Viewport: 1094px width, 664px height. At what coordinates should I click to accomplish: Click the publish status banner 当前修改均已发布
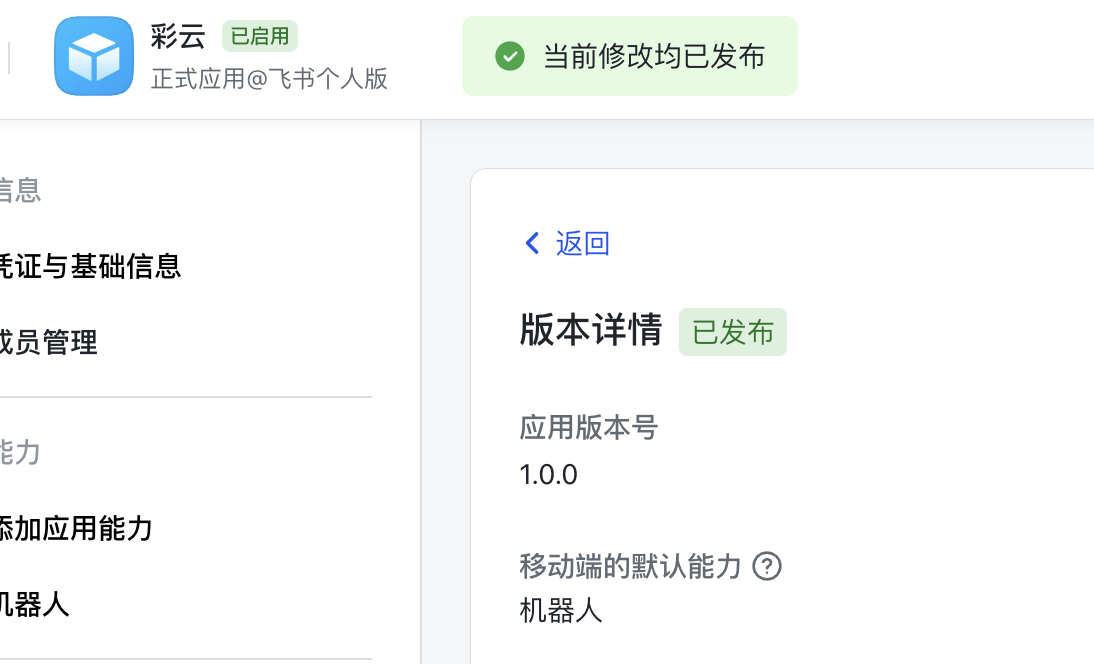630,57
